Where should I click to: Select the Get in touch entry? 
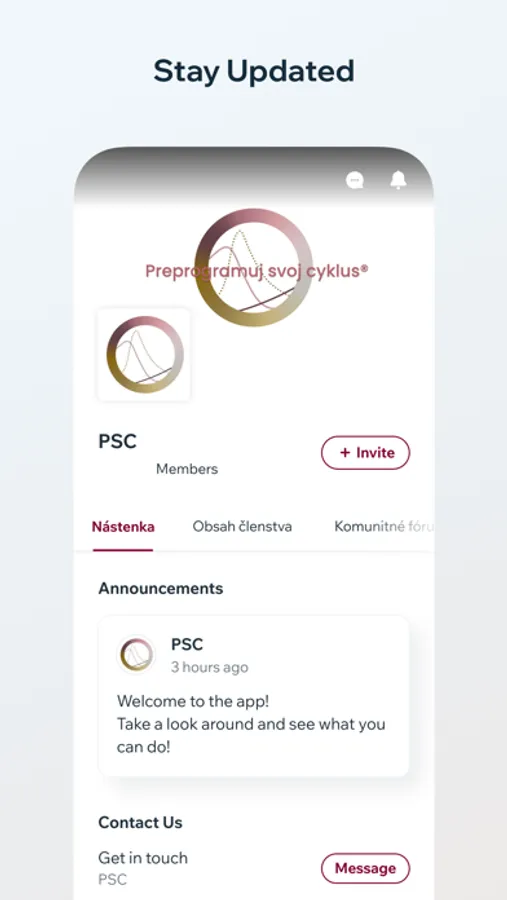(143, 858)
